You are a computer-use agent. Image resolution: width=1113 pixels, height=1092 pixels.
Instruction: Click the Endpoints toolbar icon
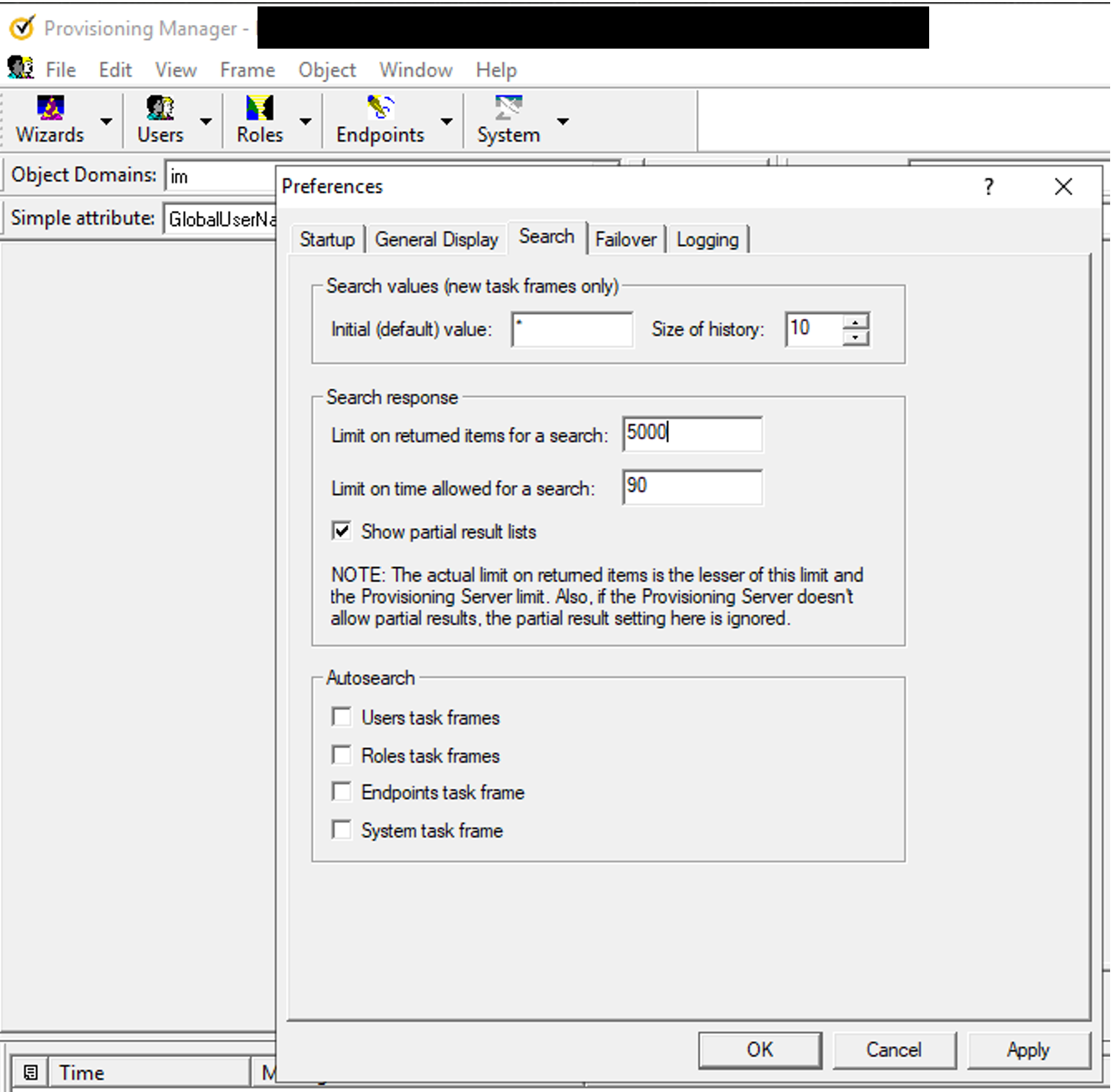[380, 109]
